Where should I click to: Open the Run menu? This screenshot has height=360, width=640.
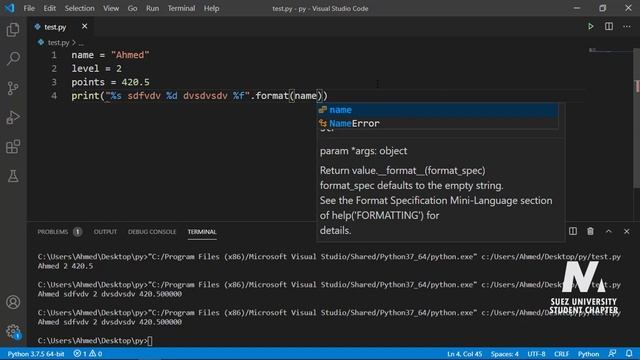click(153, 8)
